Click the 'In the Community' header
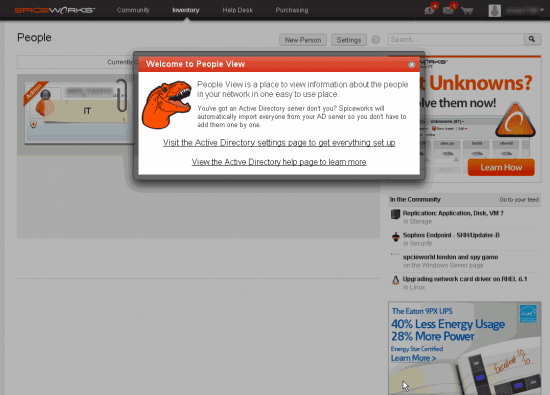The image size is (550, 395). coord(415,199)
